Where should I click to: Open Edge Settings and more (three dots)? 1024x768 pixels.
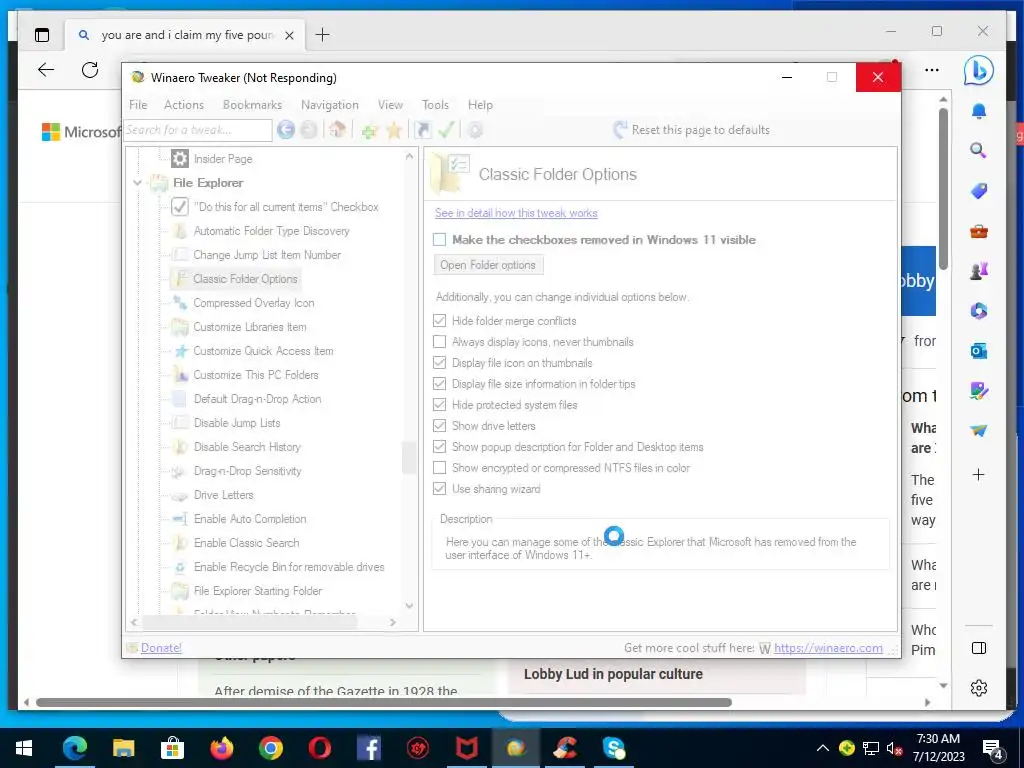click(932, 70)
